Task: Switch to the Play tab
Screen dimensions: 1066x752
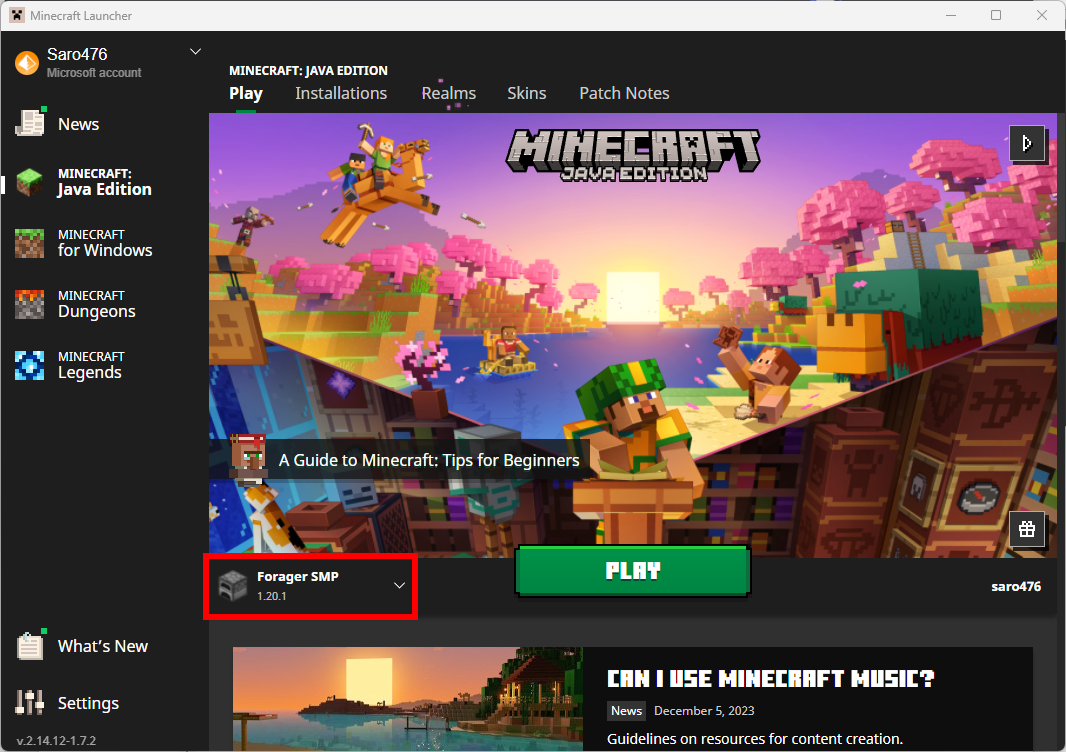Action: (245, 93)
